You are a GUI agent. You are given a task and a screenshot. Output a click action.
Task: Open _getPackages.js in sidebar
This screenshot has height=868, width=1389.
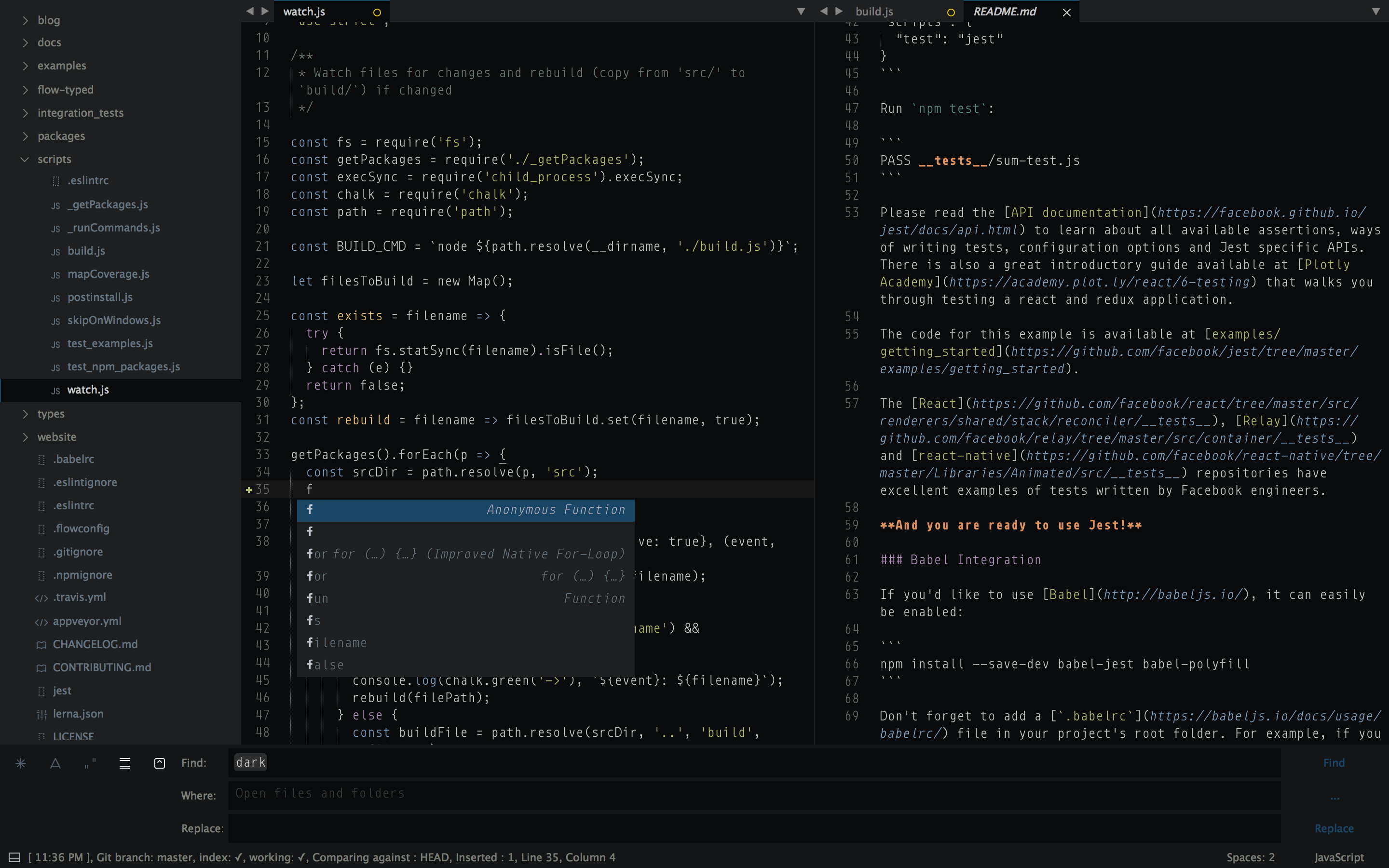click(108, 205)
